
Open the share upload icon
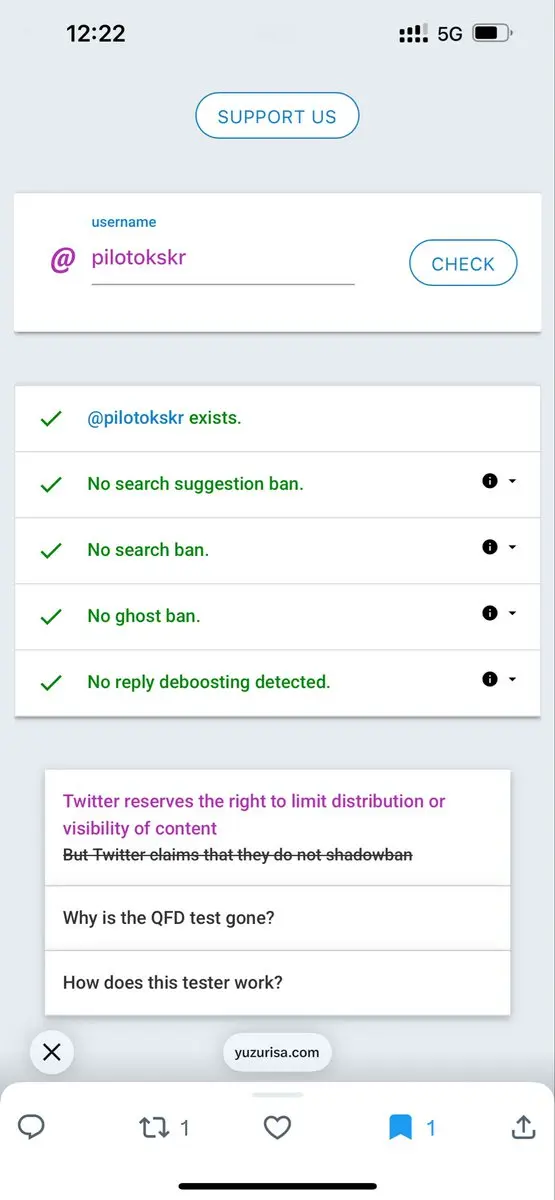523,1127
